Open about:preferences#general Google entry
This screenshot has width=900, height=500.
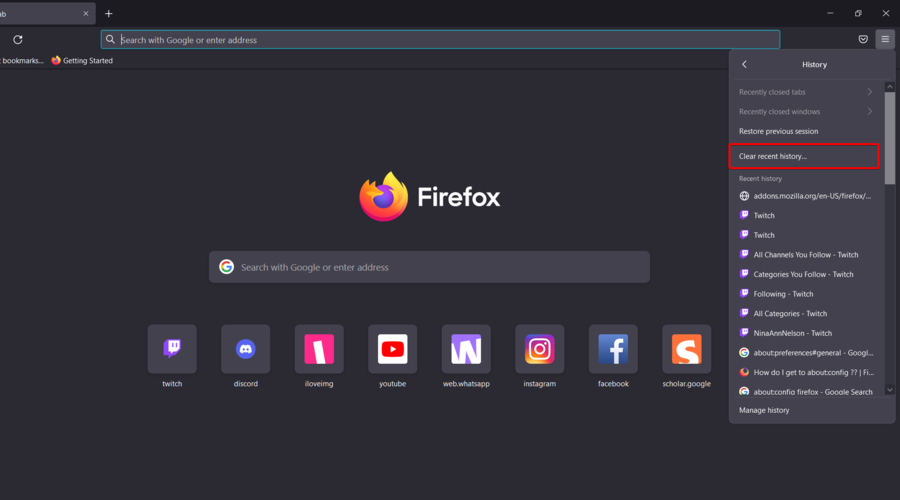tap(805, 352)
